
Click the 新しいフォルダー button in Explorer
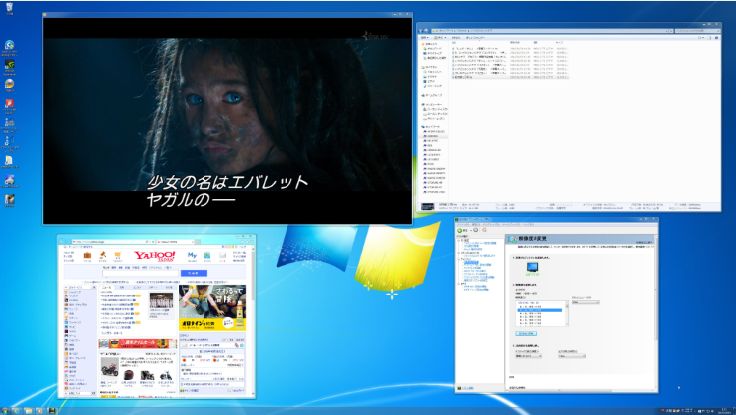click(x=475, y=38)
